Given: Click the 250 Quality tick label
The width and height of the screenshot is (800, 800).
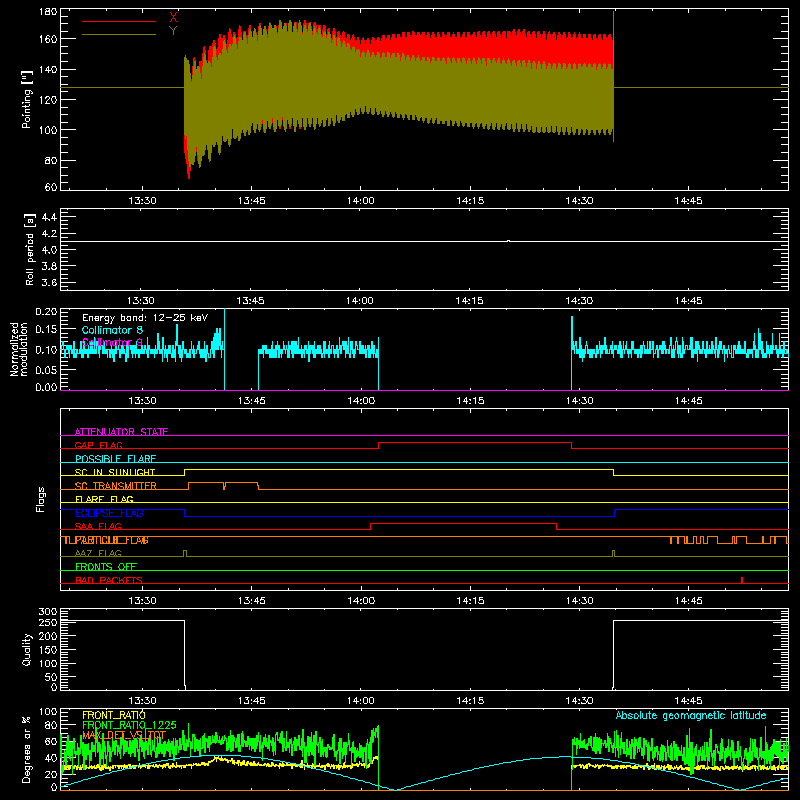Looking at the screenshot, I should pyautogui.click(x=48, y=622).
